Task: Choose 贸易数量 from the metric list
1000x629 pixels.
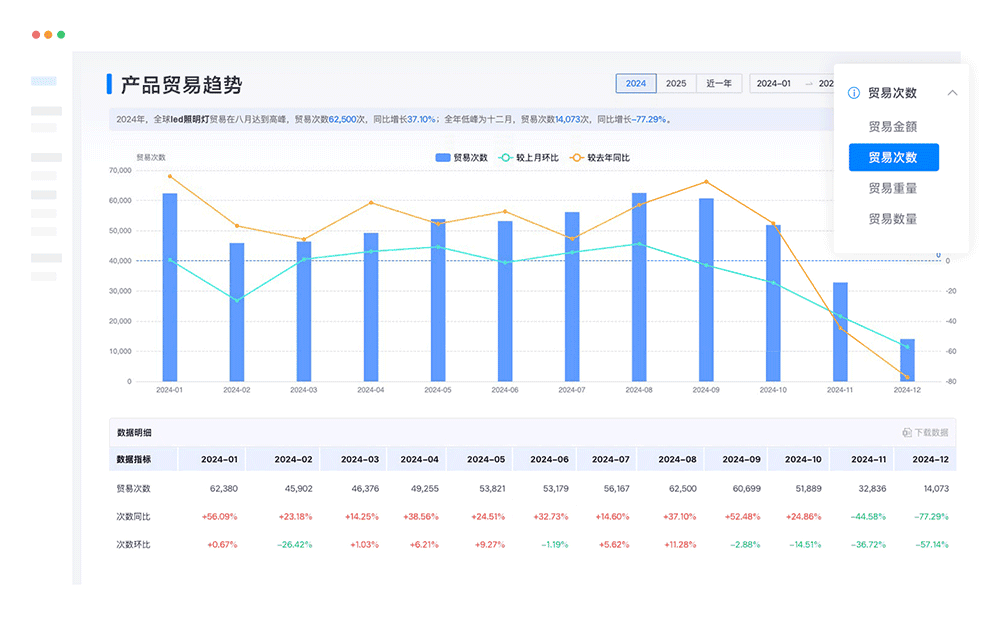Action: [893, 218]
